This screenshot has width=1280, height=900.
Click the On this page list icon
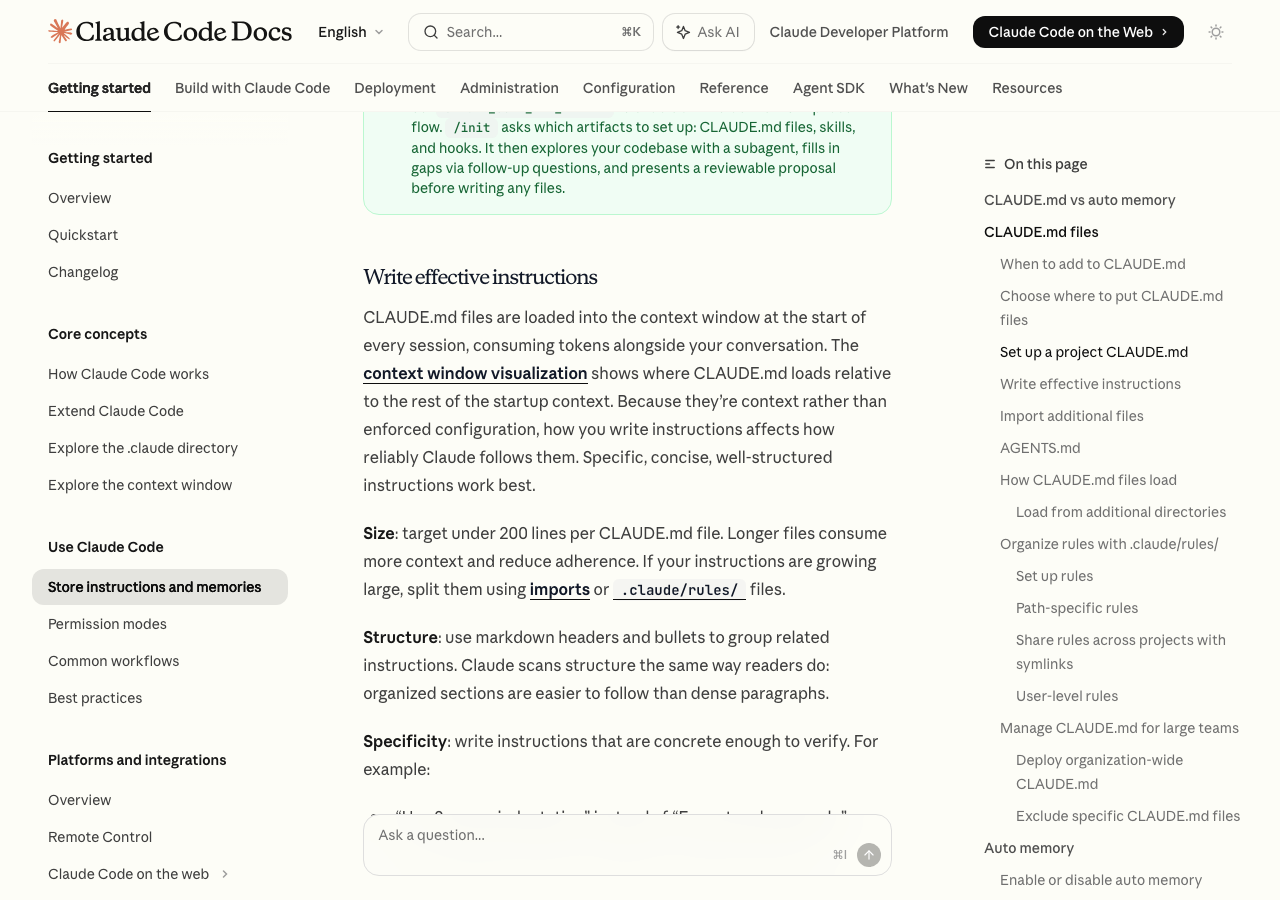coord(990,164)
